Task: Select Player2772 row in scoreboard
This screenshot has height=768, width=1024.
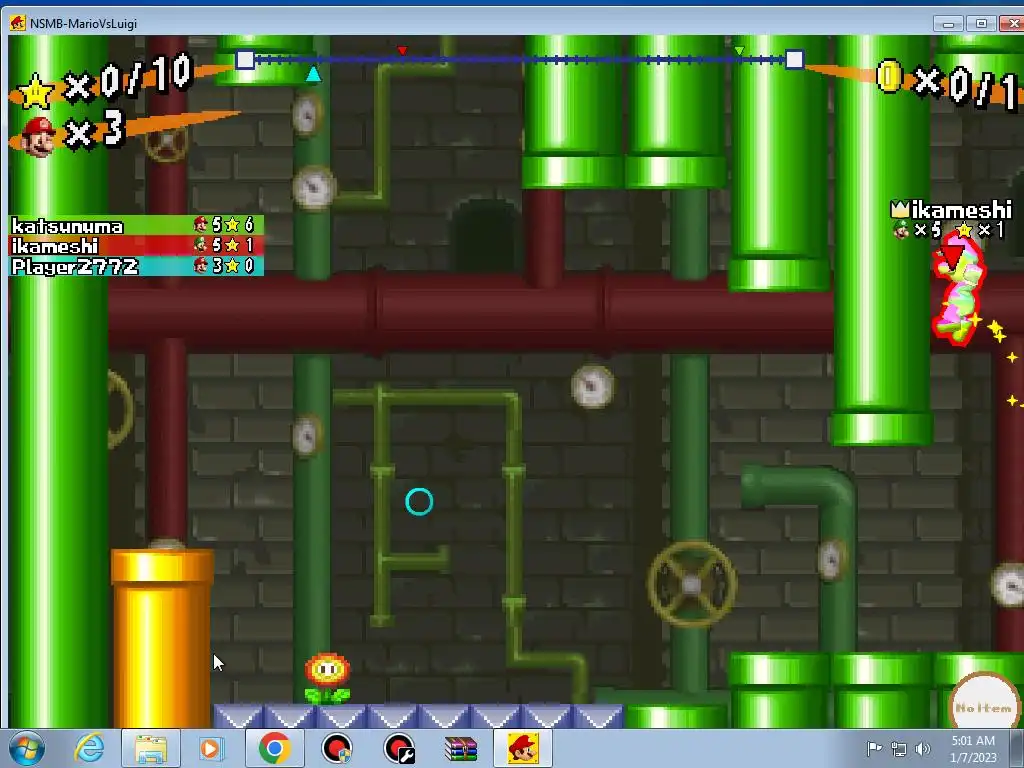Action: point(136,266)
